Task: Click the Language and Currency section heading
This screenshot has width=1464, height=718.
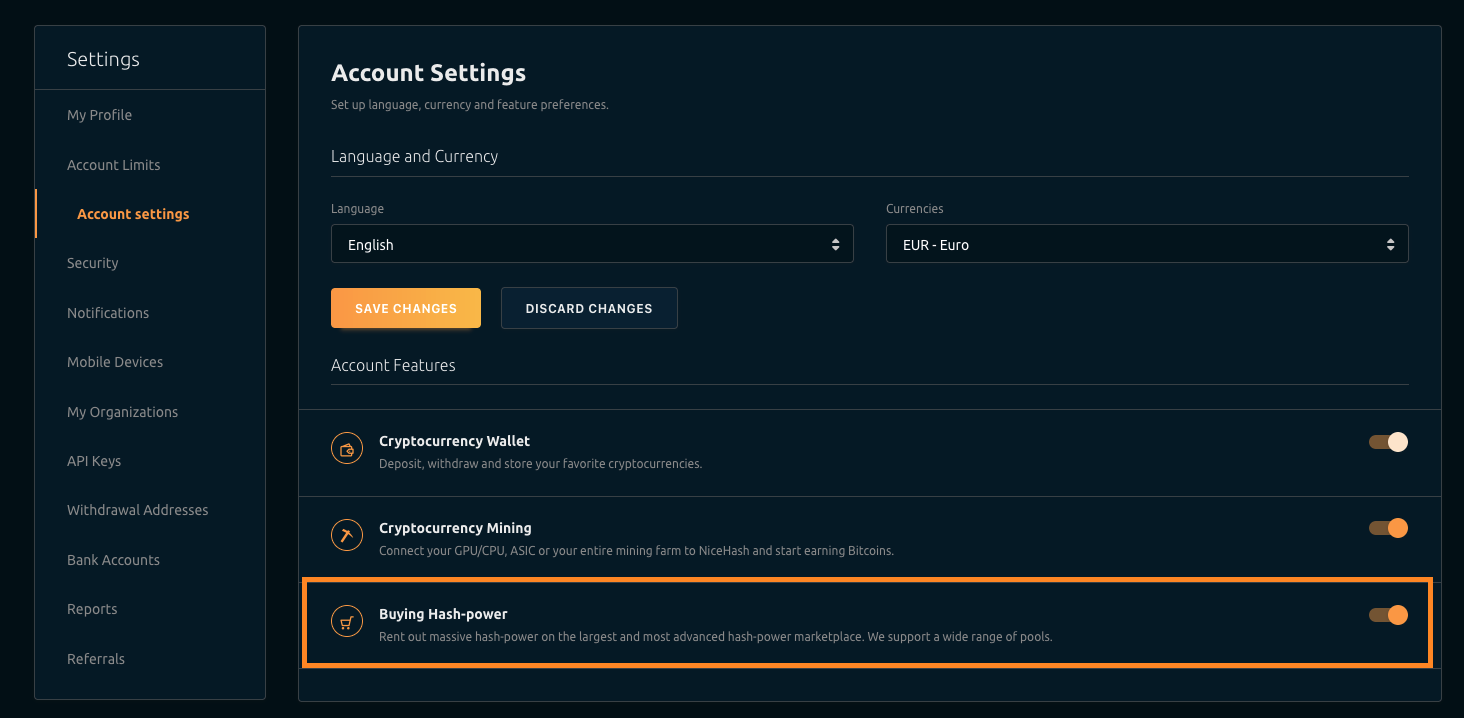Action: coord(414,157)
